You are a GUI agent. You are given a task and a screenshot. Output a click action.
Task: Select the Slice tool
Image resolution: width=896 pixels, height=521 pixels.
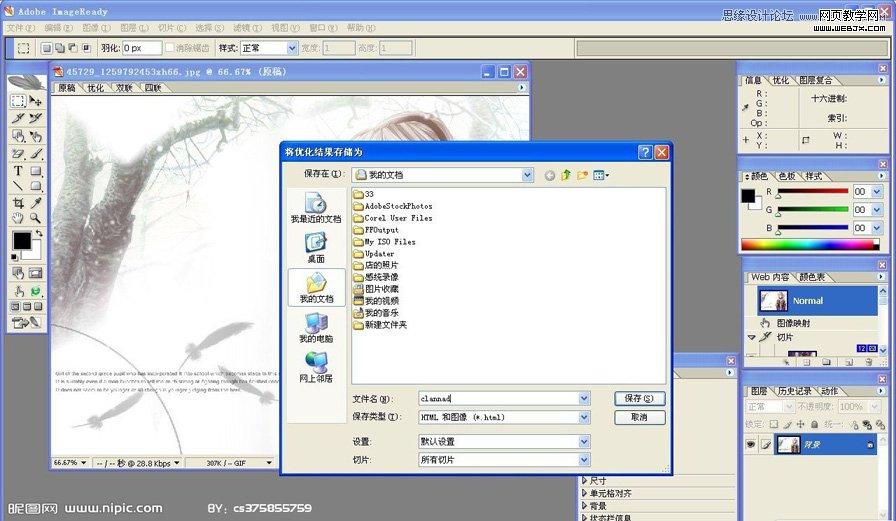coord(18,118)
